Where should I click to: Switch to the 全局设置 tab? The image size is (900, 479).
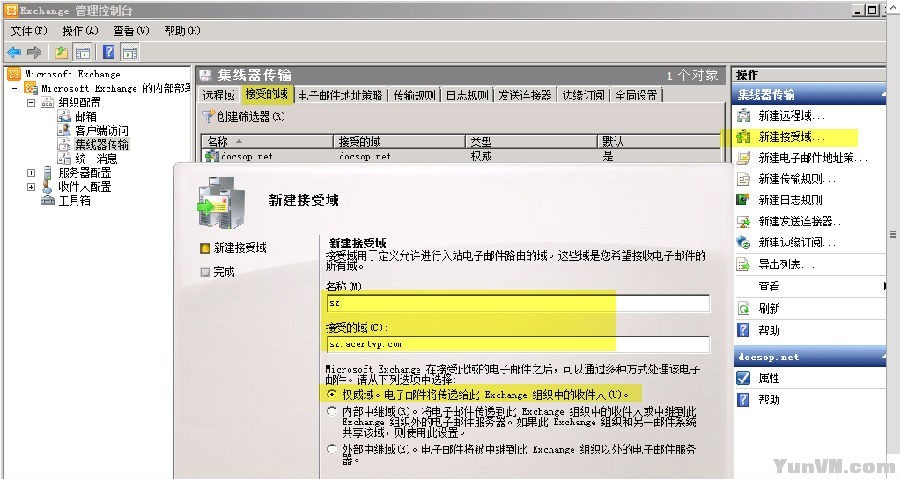(637, 95)
